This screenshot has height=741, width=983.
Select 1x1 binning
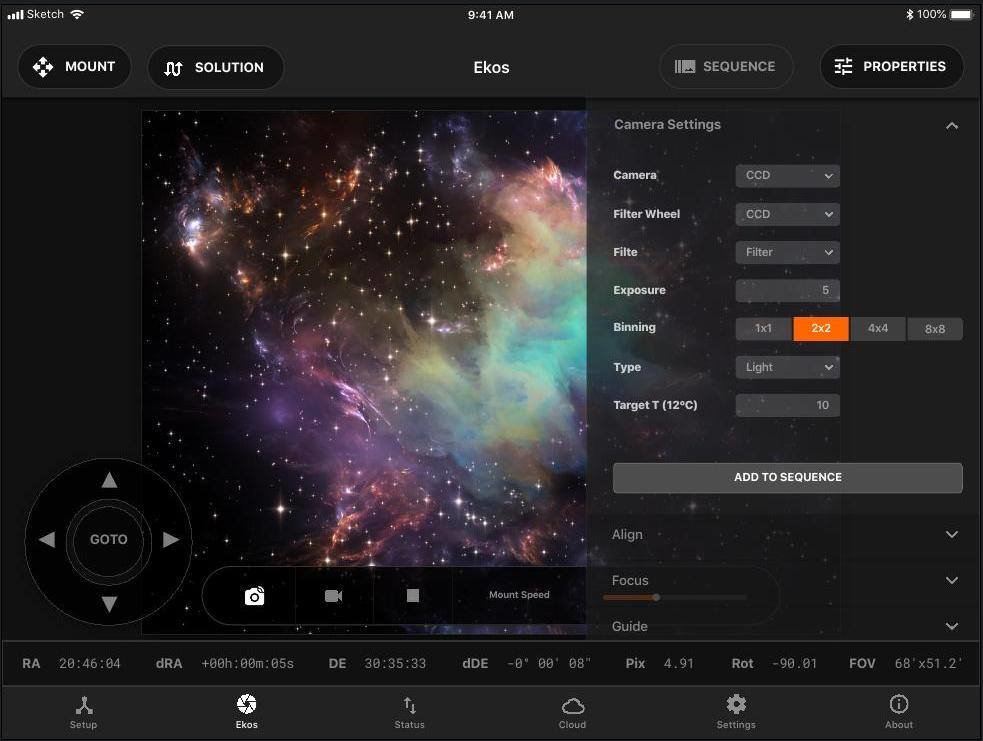tap(764, 328)
